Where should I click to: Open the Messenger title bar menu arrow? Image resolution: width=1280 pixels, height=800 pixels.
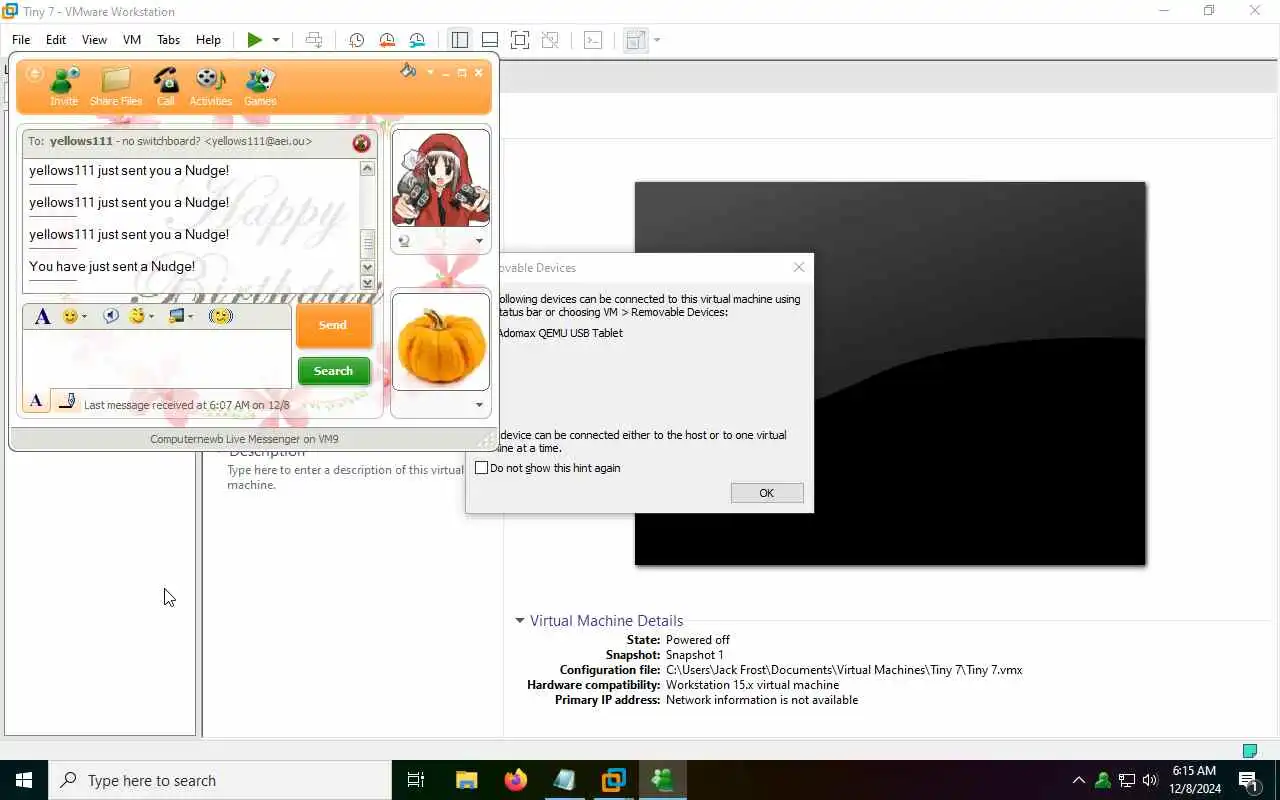(x=431, y=72)
